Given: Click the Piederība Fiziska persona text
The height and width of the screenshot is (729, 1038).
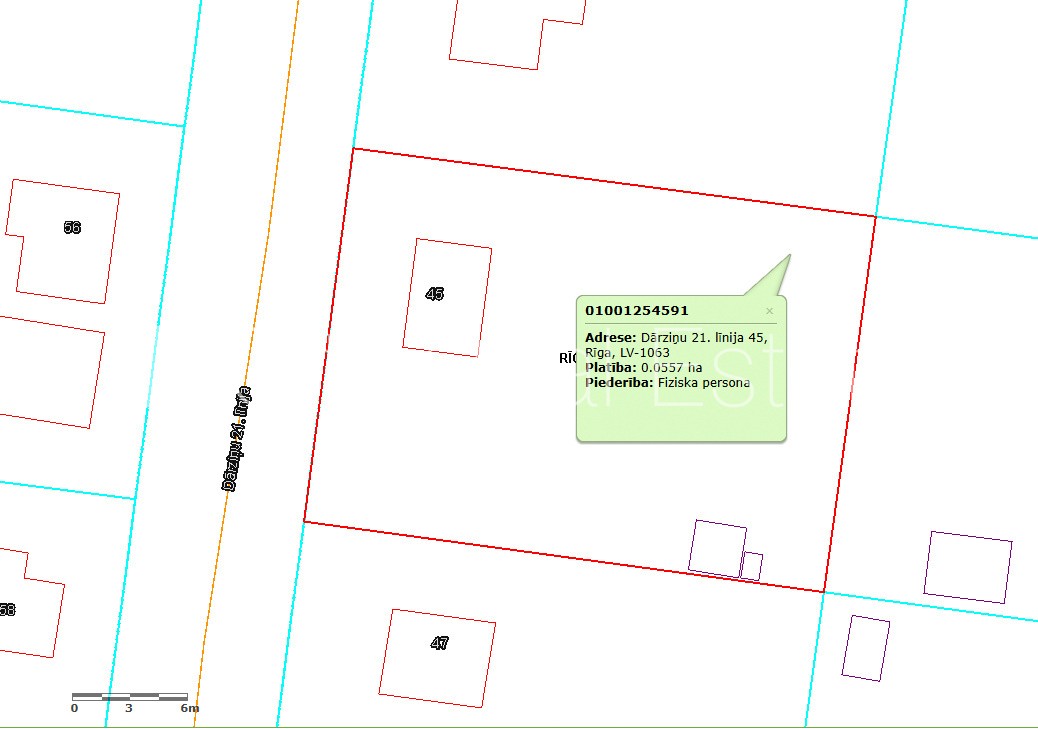Looking at the screenshot, I should click(x=667, y=382).
